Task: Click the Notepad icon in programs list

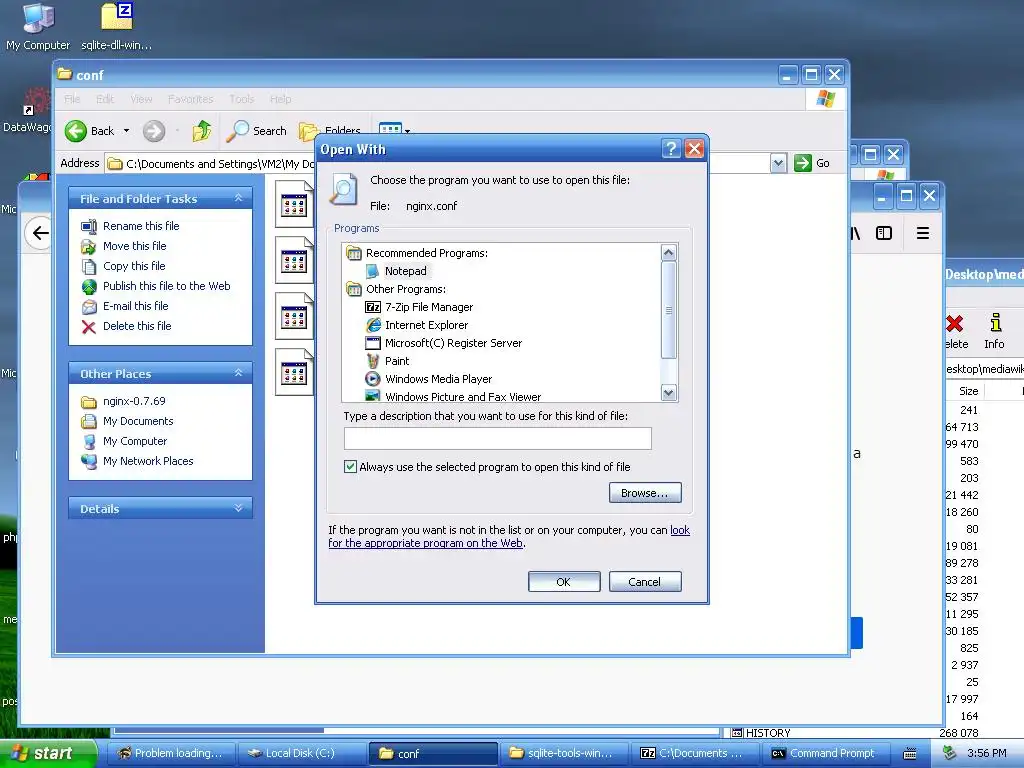Action: pyautogui.click(x=372, y=271)
